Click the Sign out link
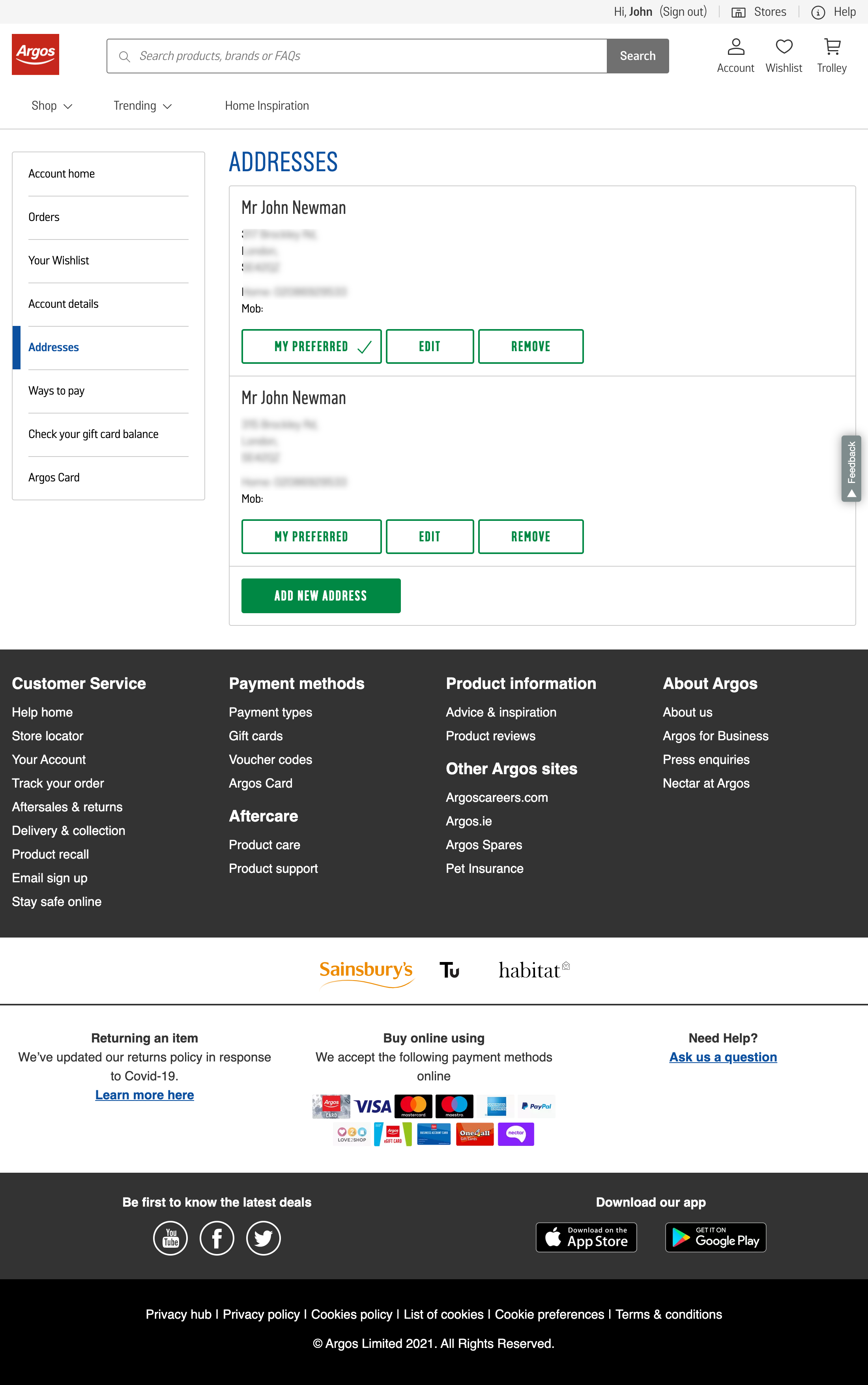 point(683,11)
